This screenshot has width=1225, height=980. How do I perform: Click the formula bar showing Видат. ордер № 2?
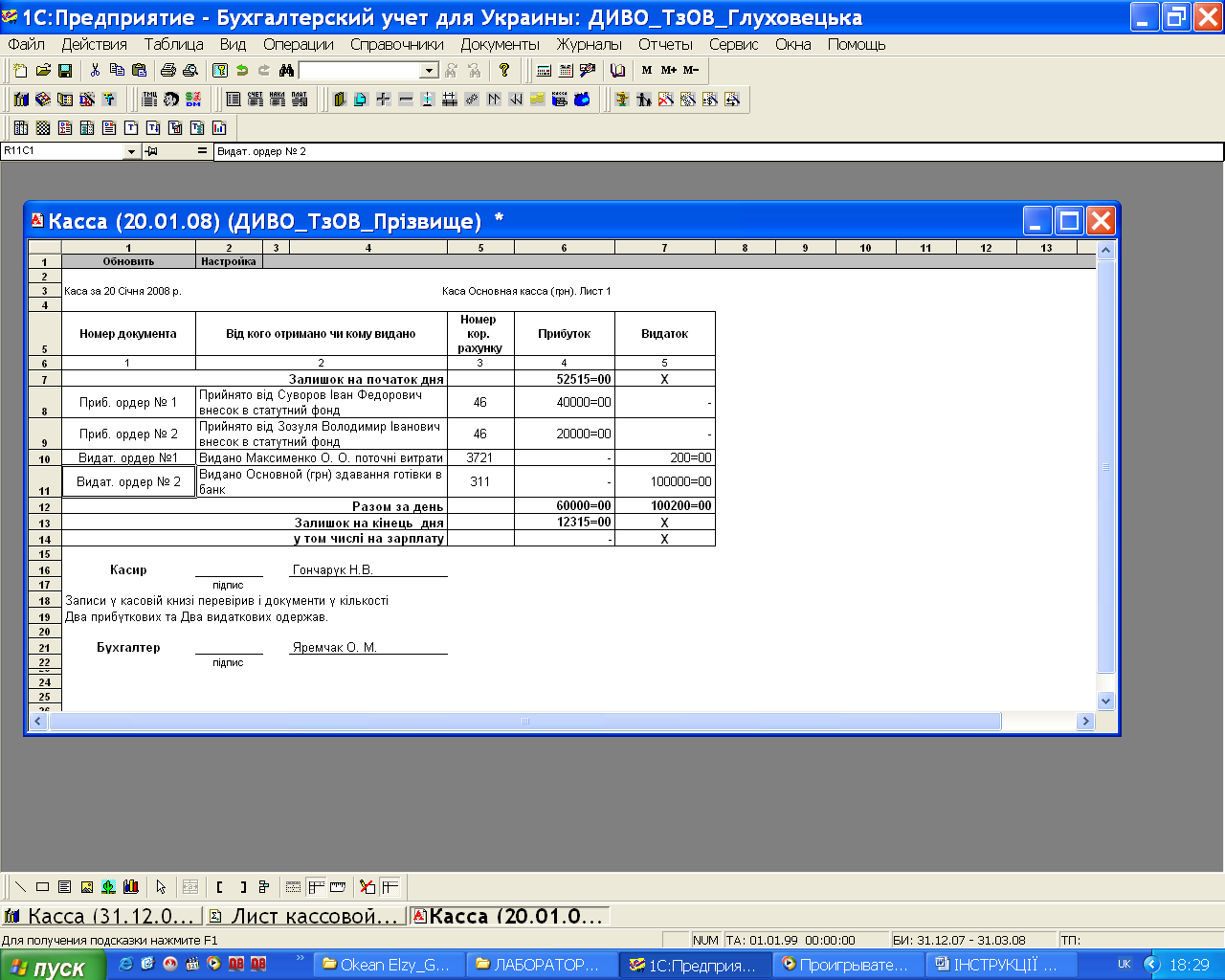click(718, 151)
